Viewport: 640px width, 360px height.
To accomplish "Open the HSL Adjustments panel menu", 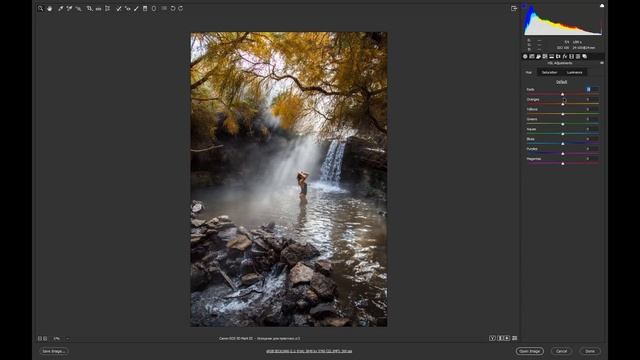I will (x=602, y=63).
